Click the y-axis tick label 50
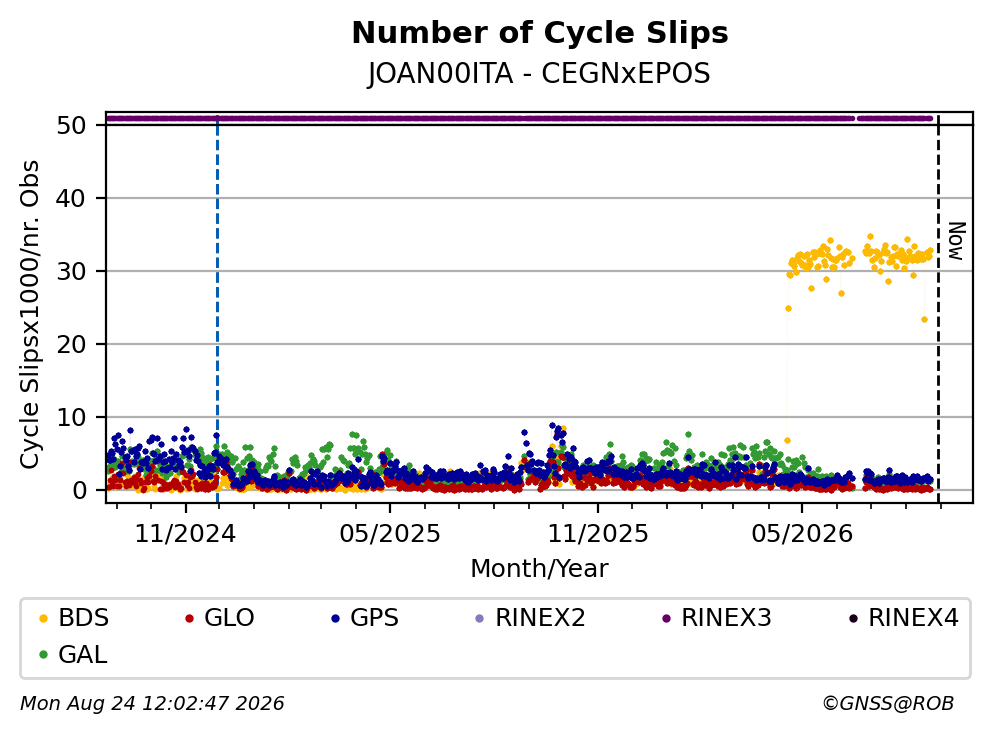The height and width of the screenshot is (734, 993). pyautogui.click(x=71, y=125)
